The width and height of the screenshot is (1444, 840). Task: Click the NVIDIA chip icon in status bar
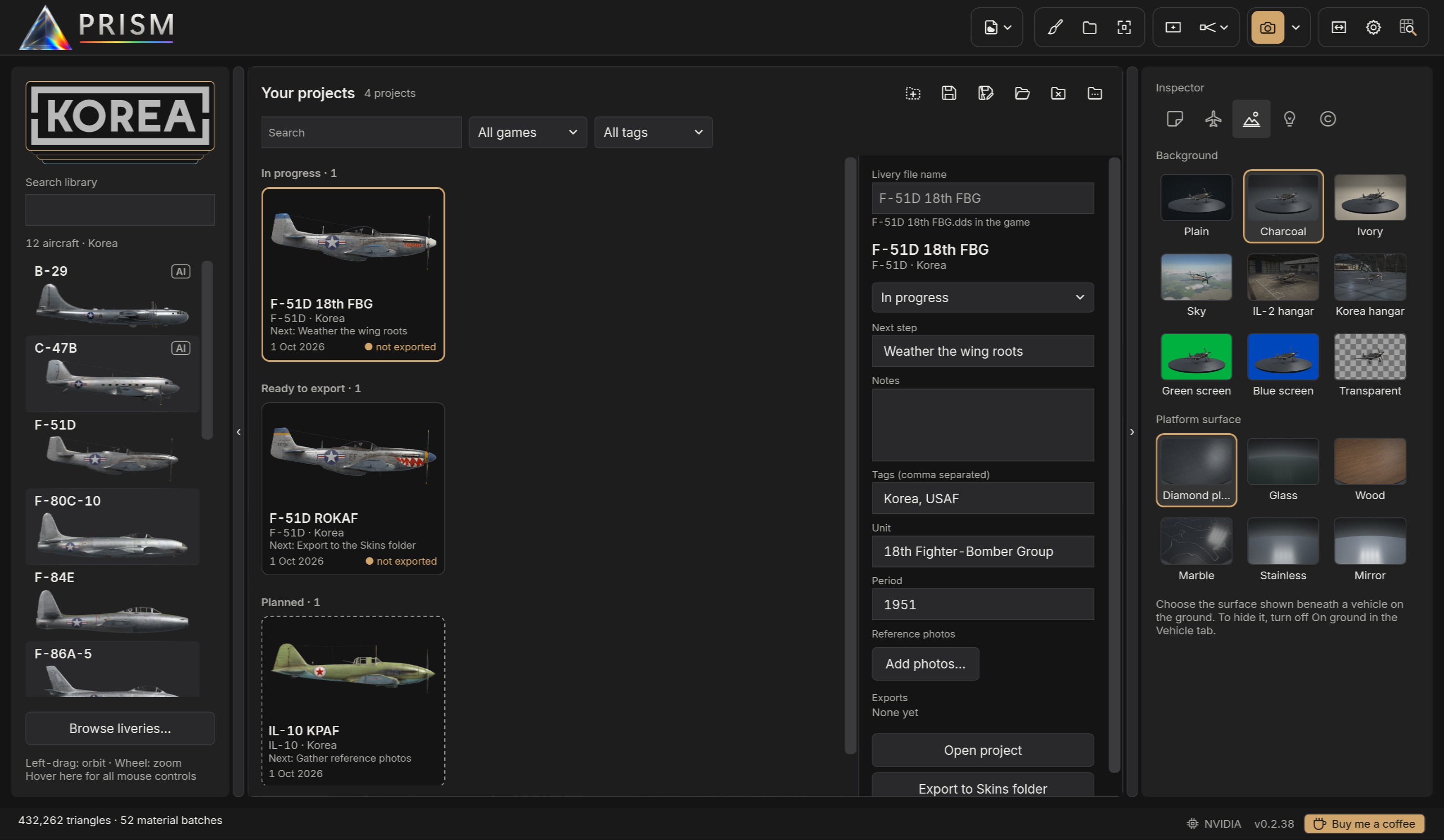tap(1192, 824)
